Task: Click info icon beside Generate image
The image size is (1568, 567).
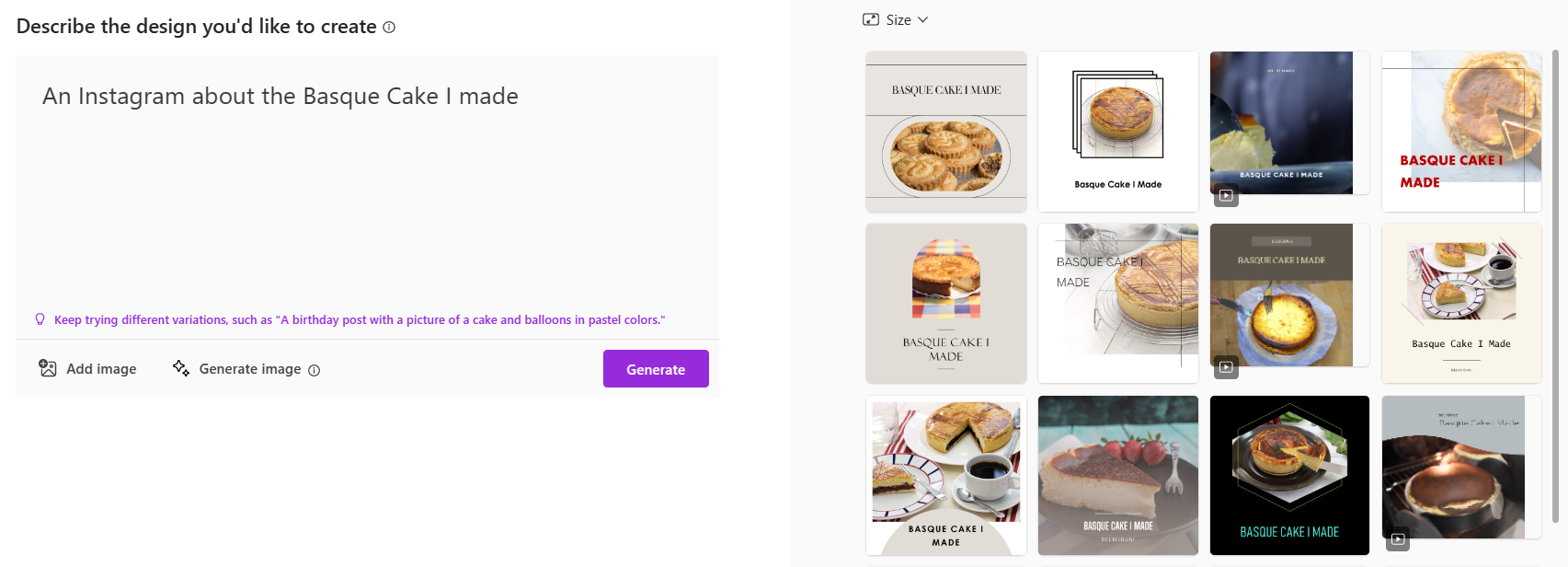Action: tap(315, 370)
